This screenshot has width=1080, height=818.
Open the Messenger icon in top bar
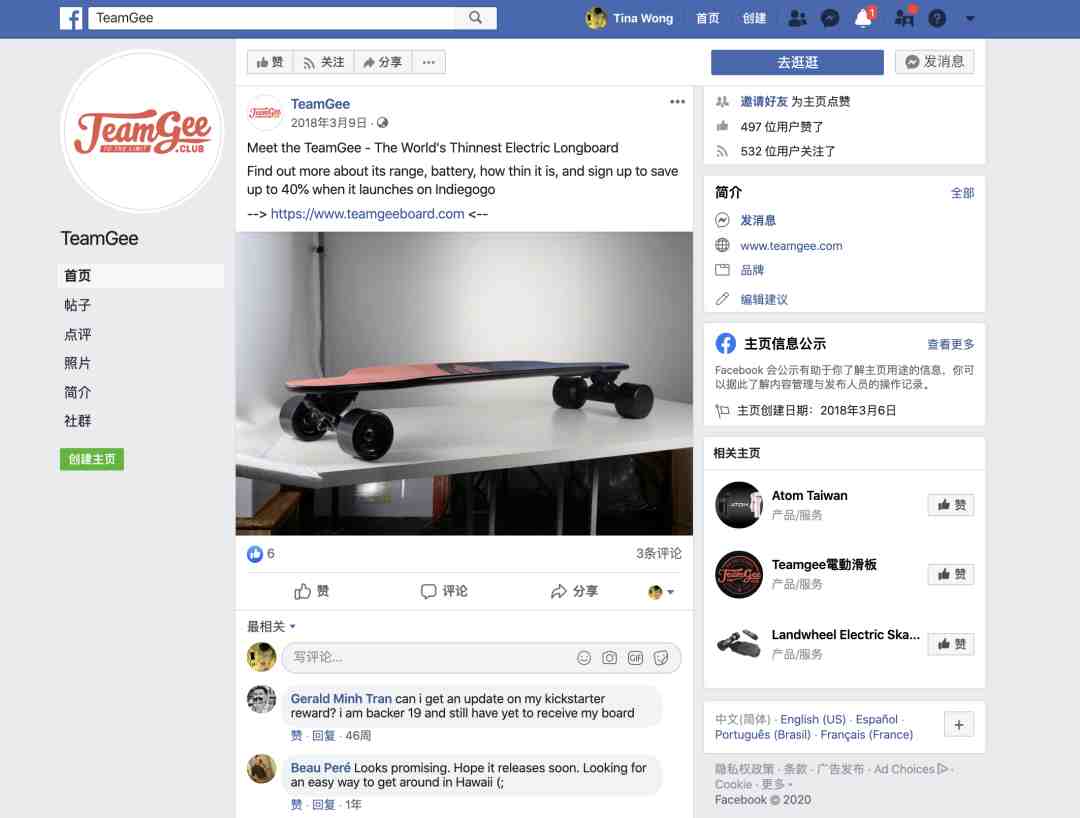coord(829,18)
